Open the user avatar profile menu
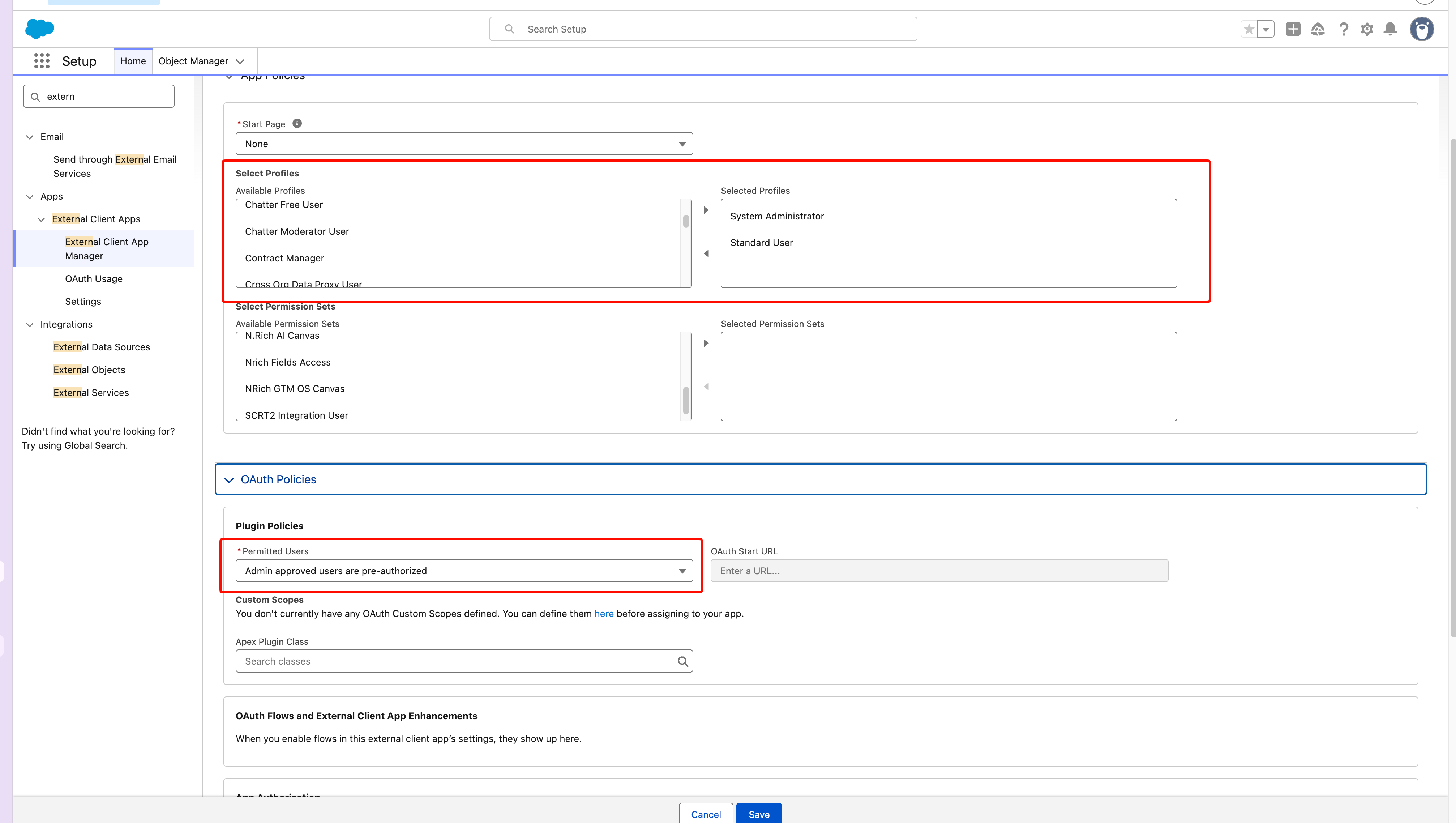Screen dimensions: 1456x823 pos(1422,29)
